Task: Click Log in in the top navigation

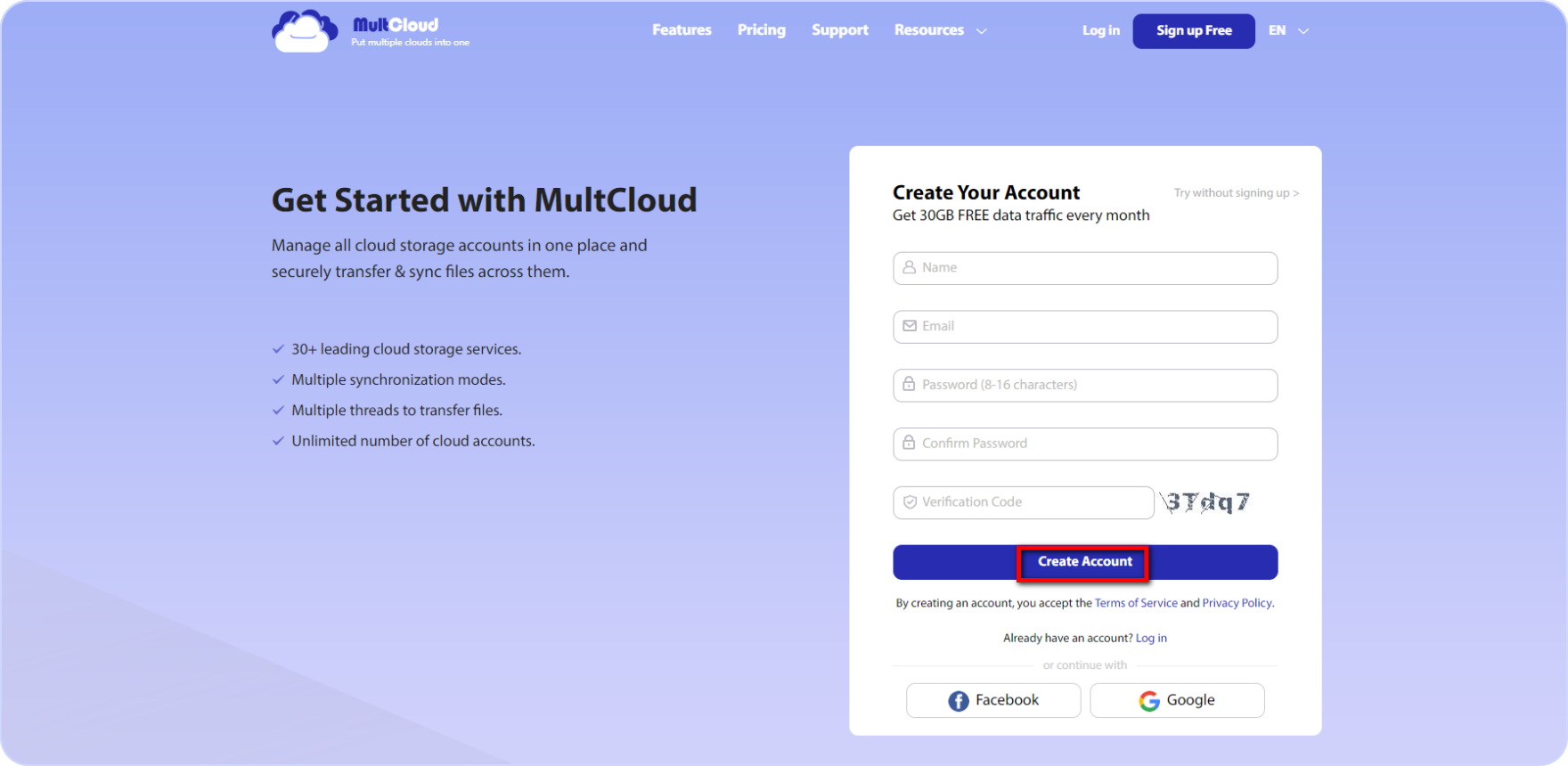Action: coord(1101,30)
